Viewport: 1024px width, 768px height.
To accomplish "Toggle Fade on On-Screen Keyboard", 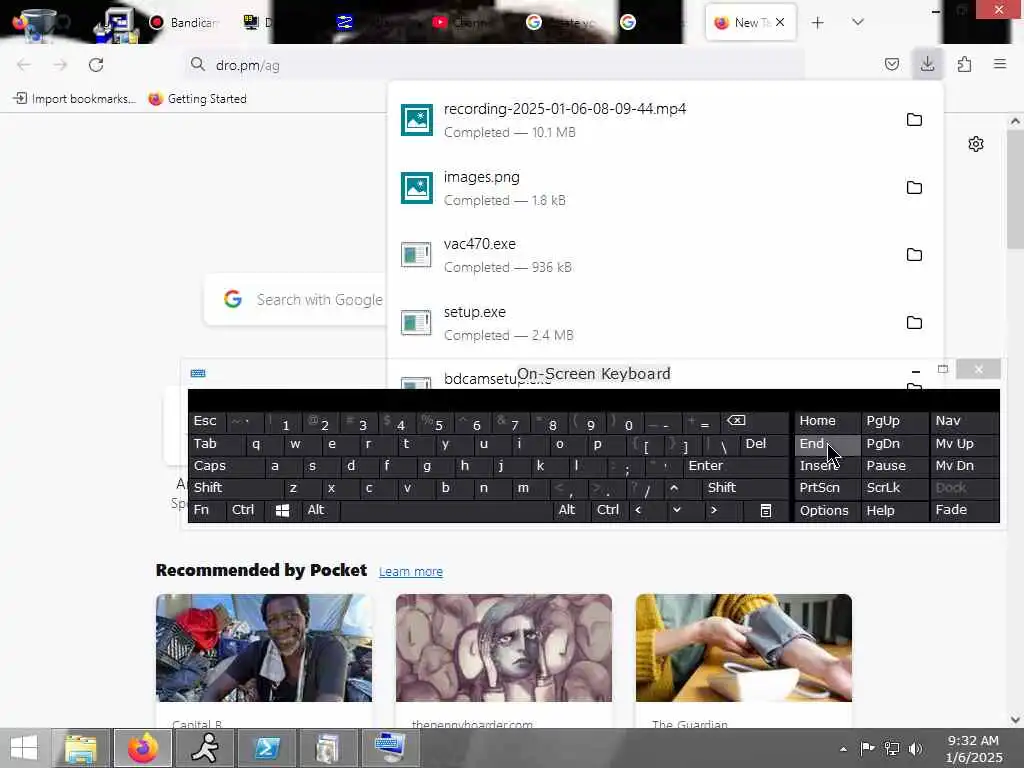I will 965,510.
